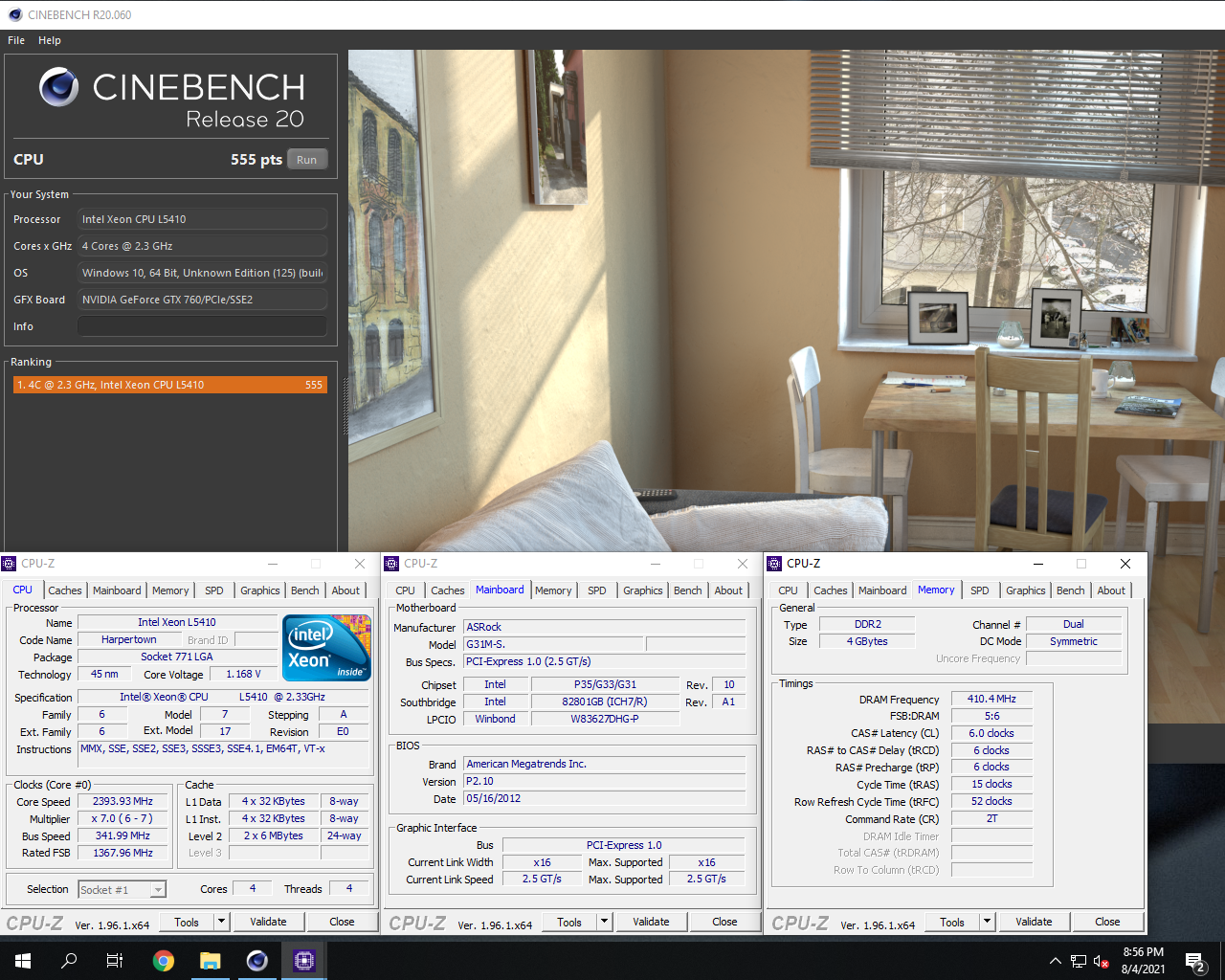Open Tools dropdown arrow in CPU tab window
The width and height of the screenshot is (1225, 980).
[222, 923]
